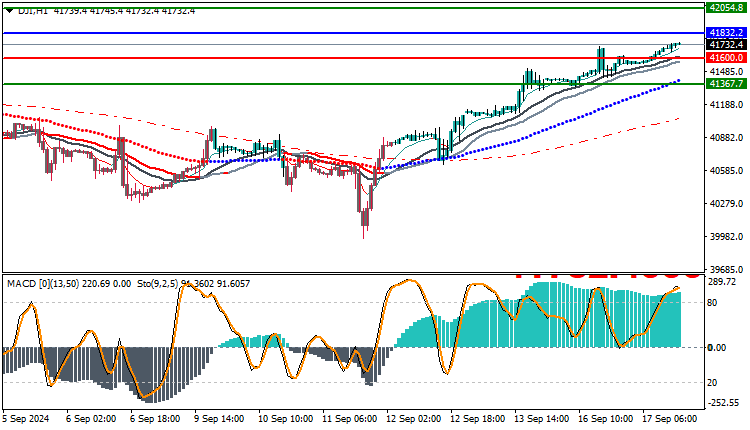Click the 40585.0 price axis value
750x430 pixels.
coord(727,171)
